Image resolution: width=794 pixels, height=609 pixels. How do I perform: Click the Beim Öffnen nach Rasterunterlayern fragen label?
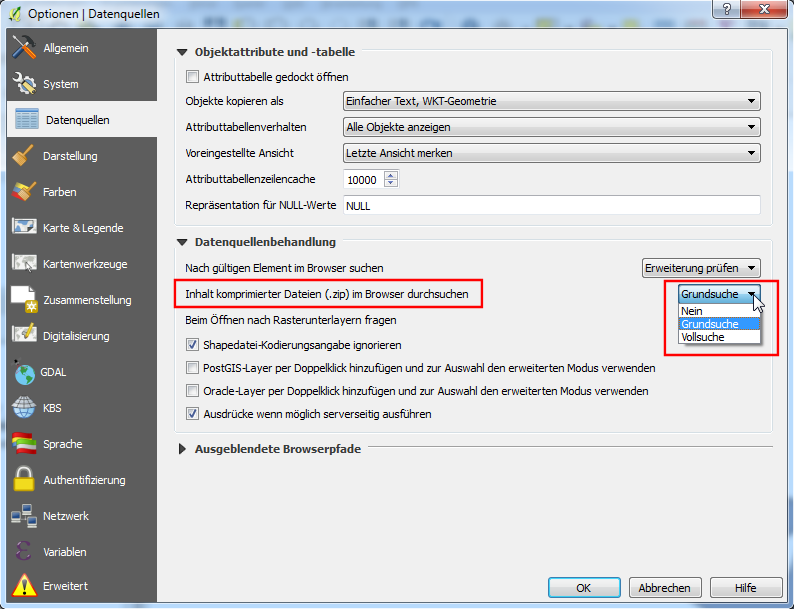coord(291,320)
